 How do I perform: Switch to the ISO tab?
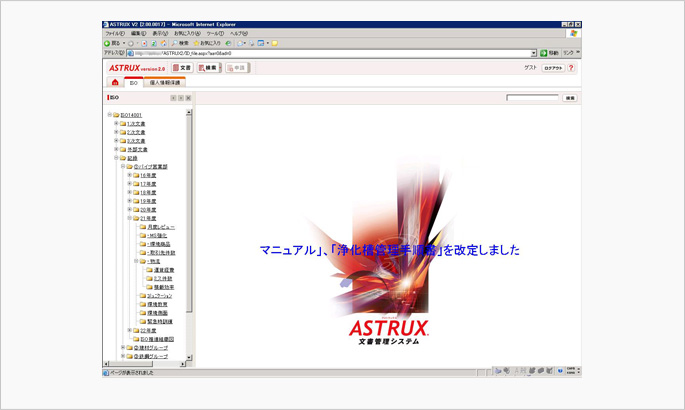point(134,83)
